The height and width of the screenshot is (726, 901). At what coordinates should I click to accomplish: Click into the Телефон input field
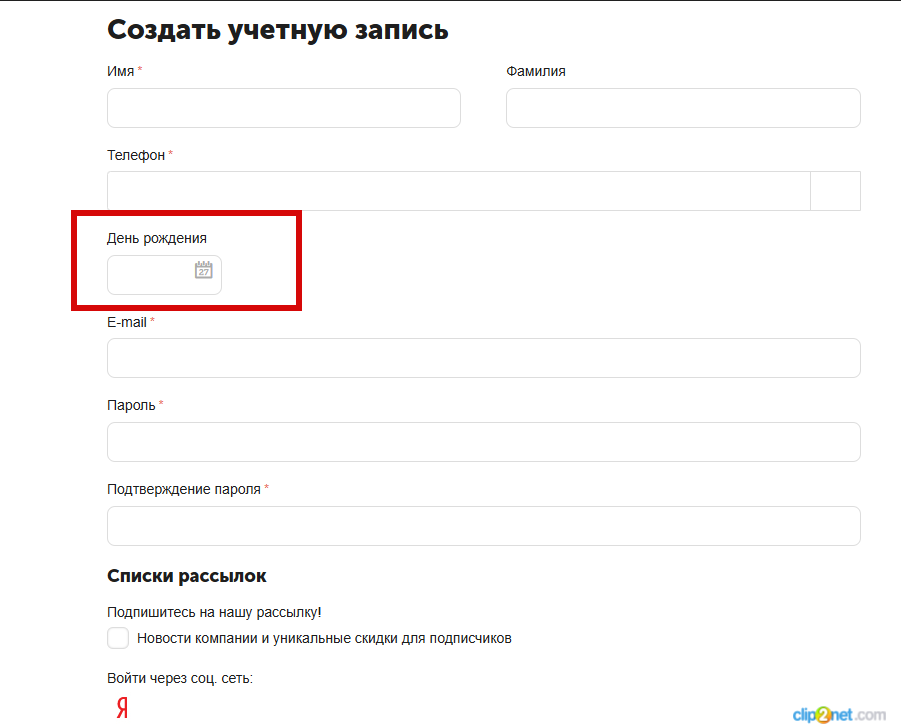pyautogui.click(x=458, y=191)
